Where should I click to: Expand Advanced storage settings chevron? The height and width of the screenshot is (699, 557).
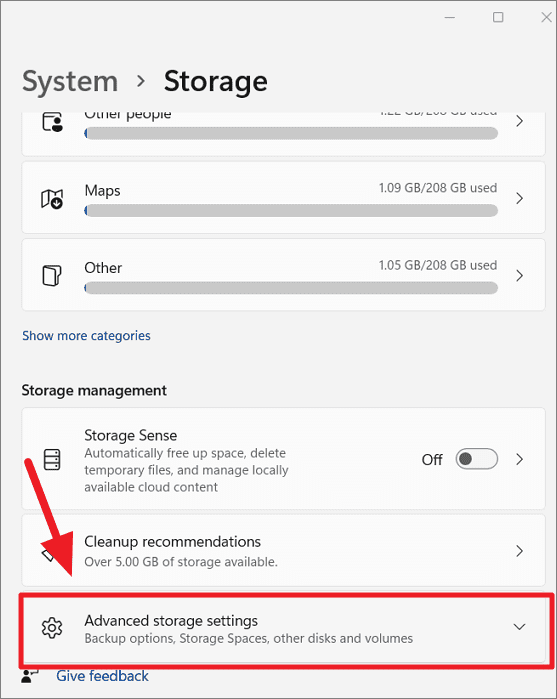point(519,627)
